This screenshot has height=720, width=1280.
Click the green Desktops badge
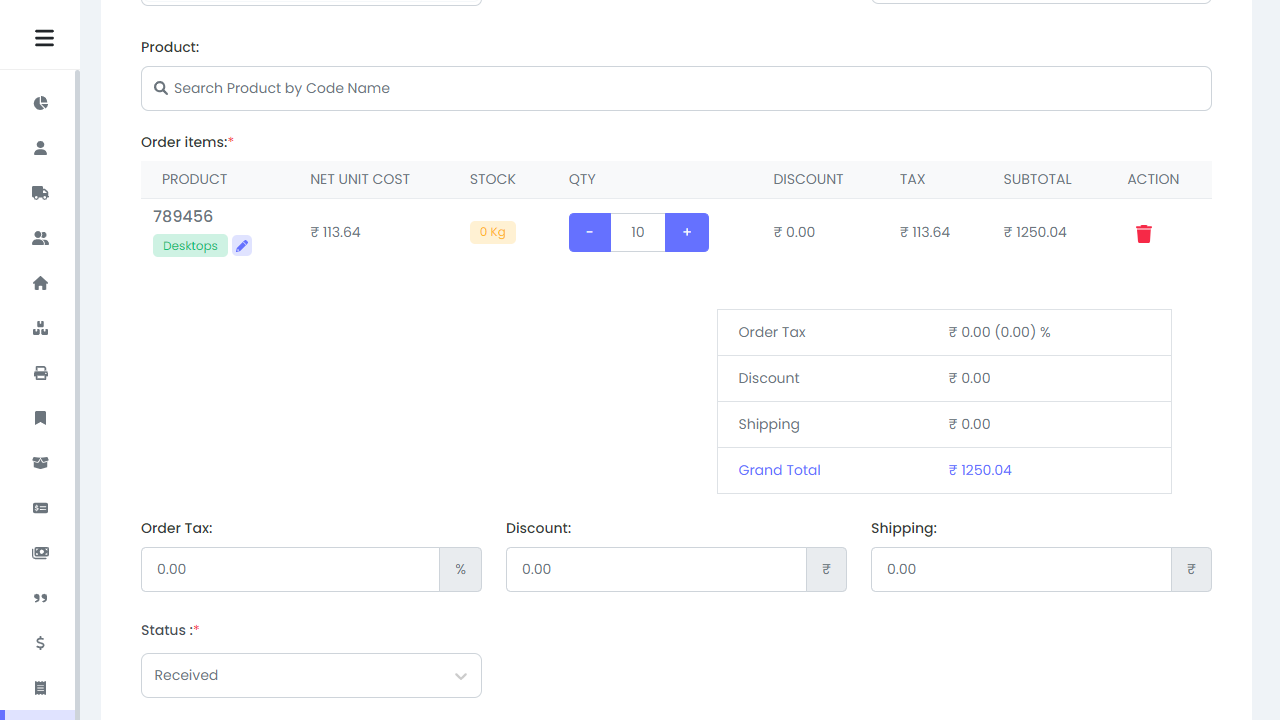(x=190, y=245)
